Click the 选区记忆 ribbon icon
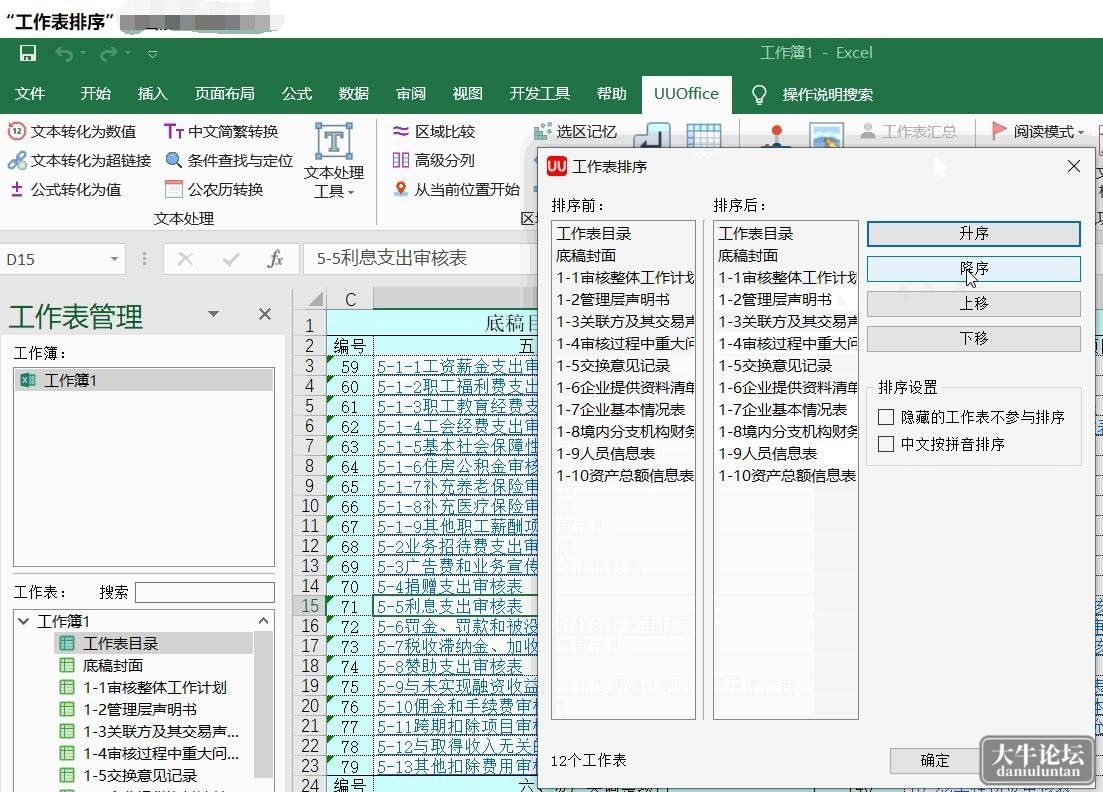1103x792 pixels. (x=542, y=132)
